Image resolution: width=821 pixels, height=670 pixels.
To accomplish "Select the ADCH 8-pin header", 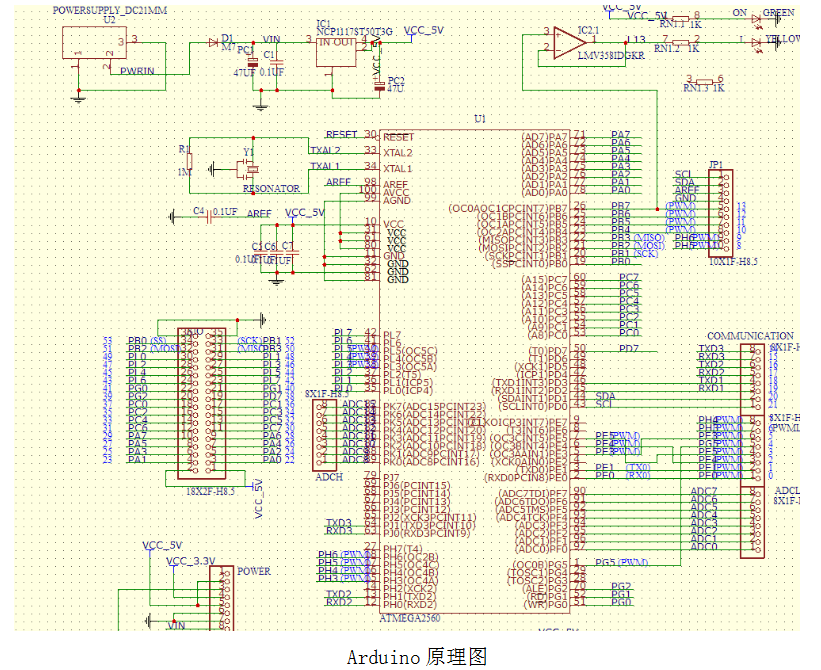I will (325, 436).
